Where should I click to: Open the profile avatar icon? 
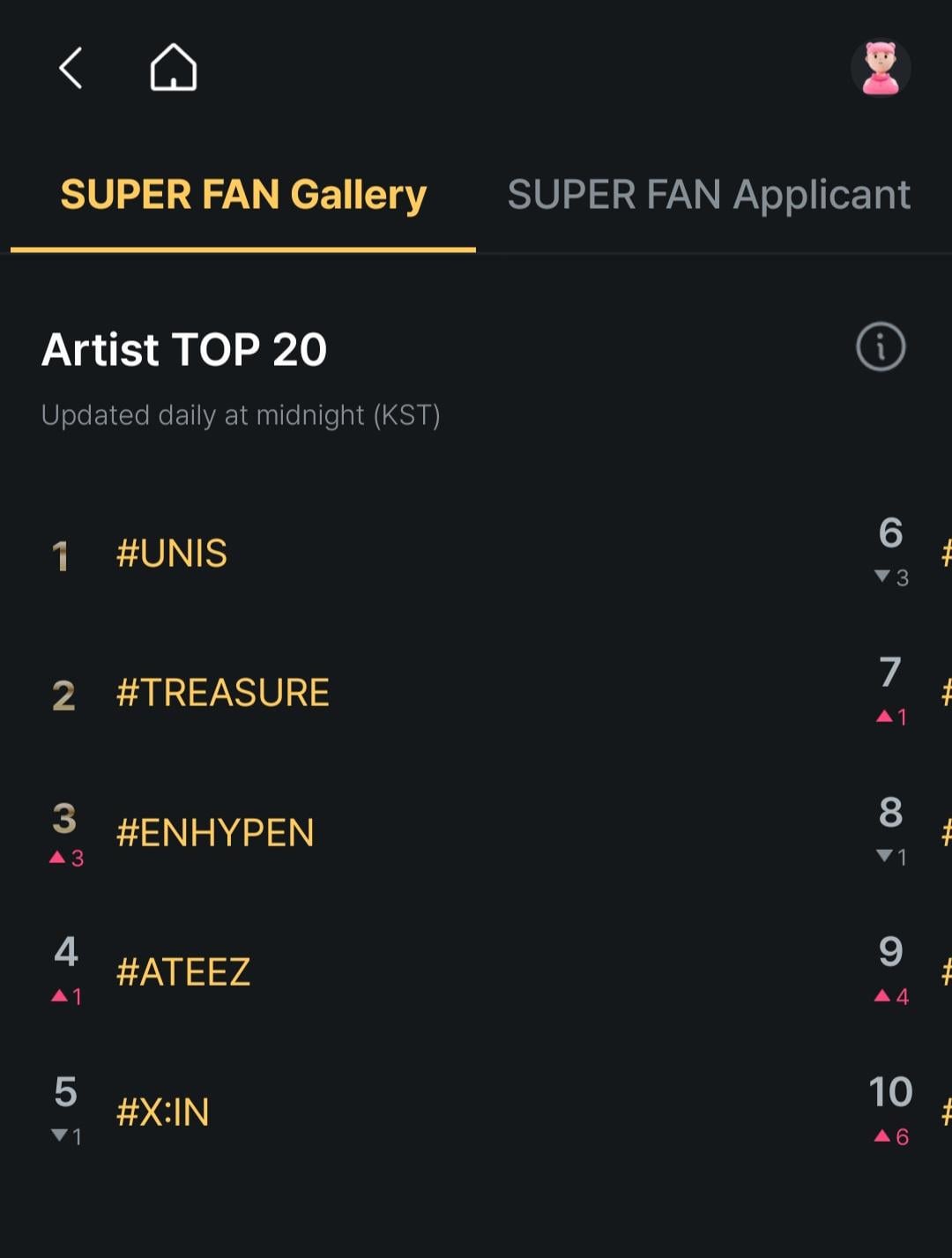(x=880, y=68)
